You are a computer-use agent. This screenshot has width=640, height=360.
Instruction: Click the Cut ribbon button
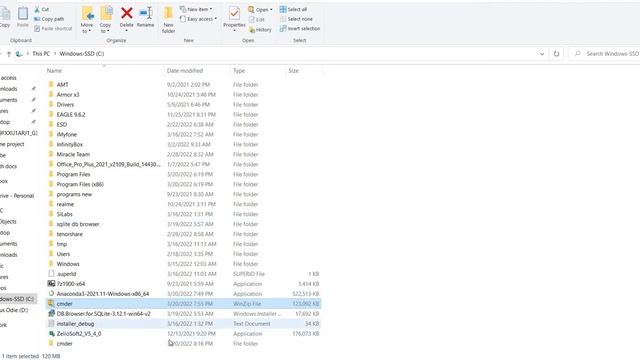[x=42, y=9]
